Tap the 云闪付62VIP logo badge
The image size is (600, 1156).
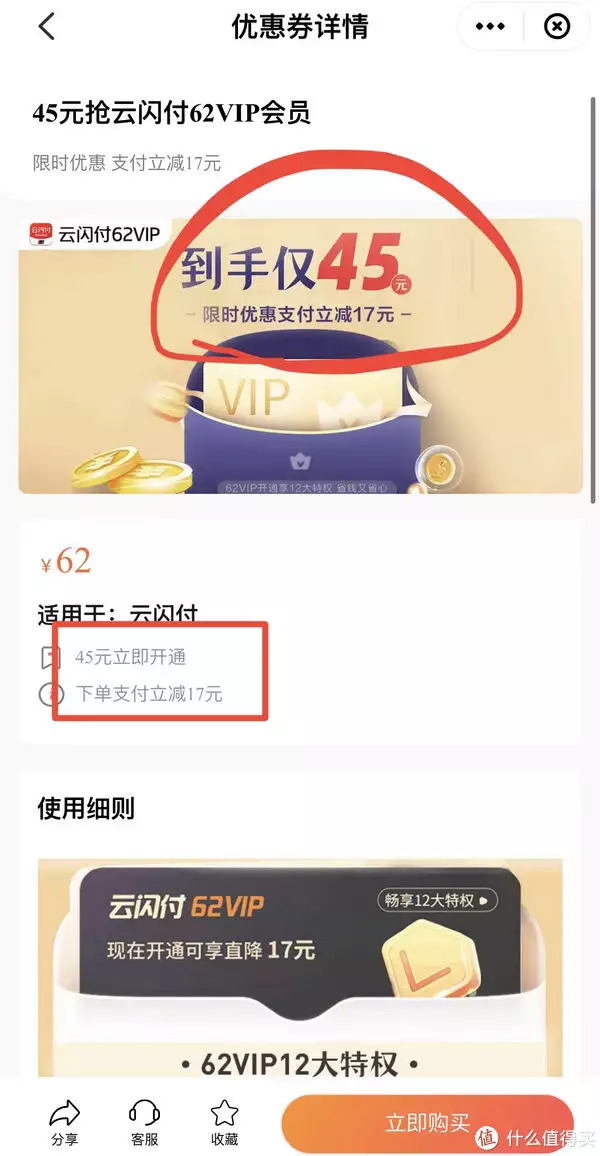94,235
